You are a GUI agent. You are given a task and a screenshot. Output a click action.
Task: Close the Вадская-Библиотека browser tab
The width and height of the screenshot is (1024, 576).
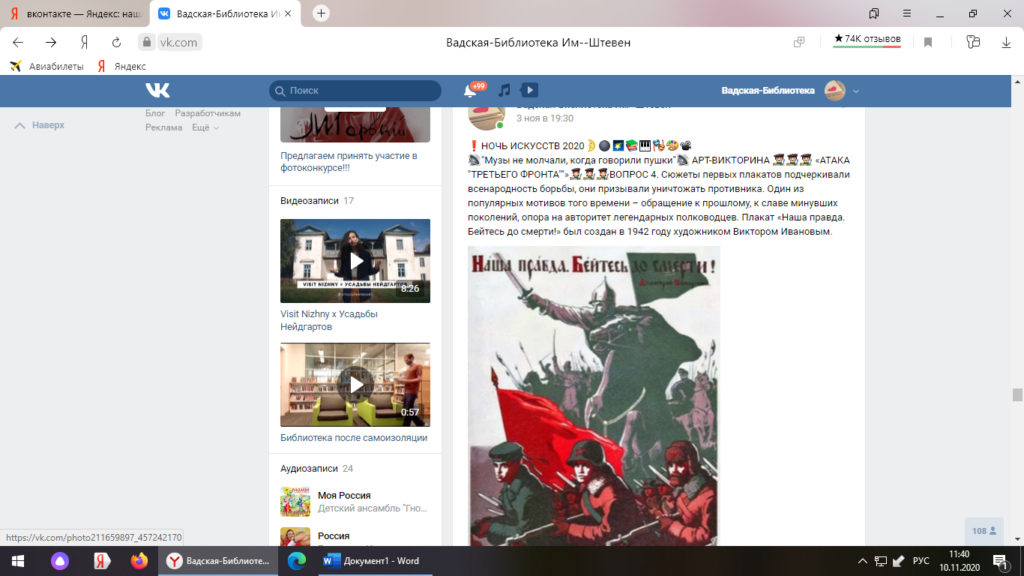point(288,14)
